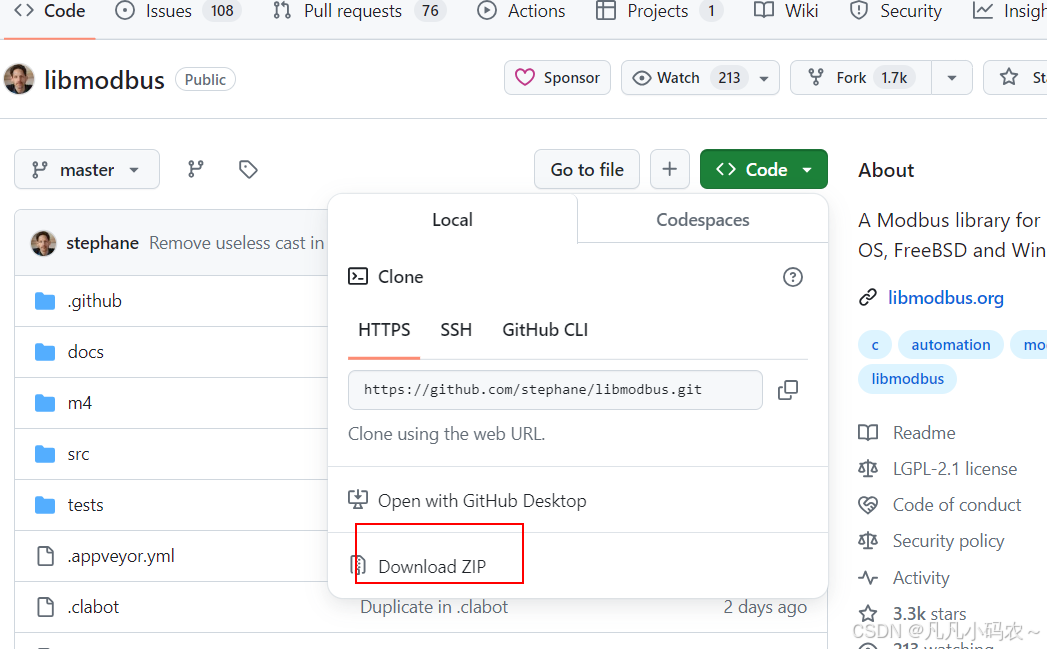Open the .clabot file
Screen dimensions: 1047x649
point(93,607)
